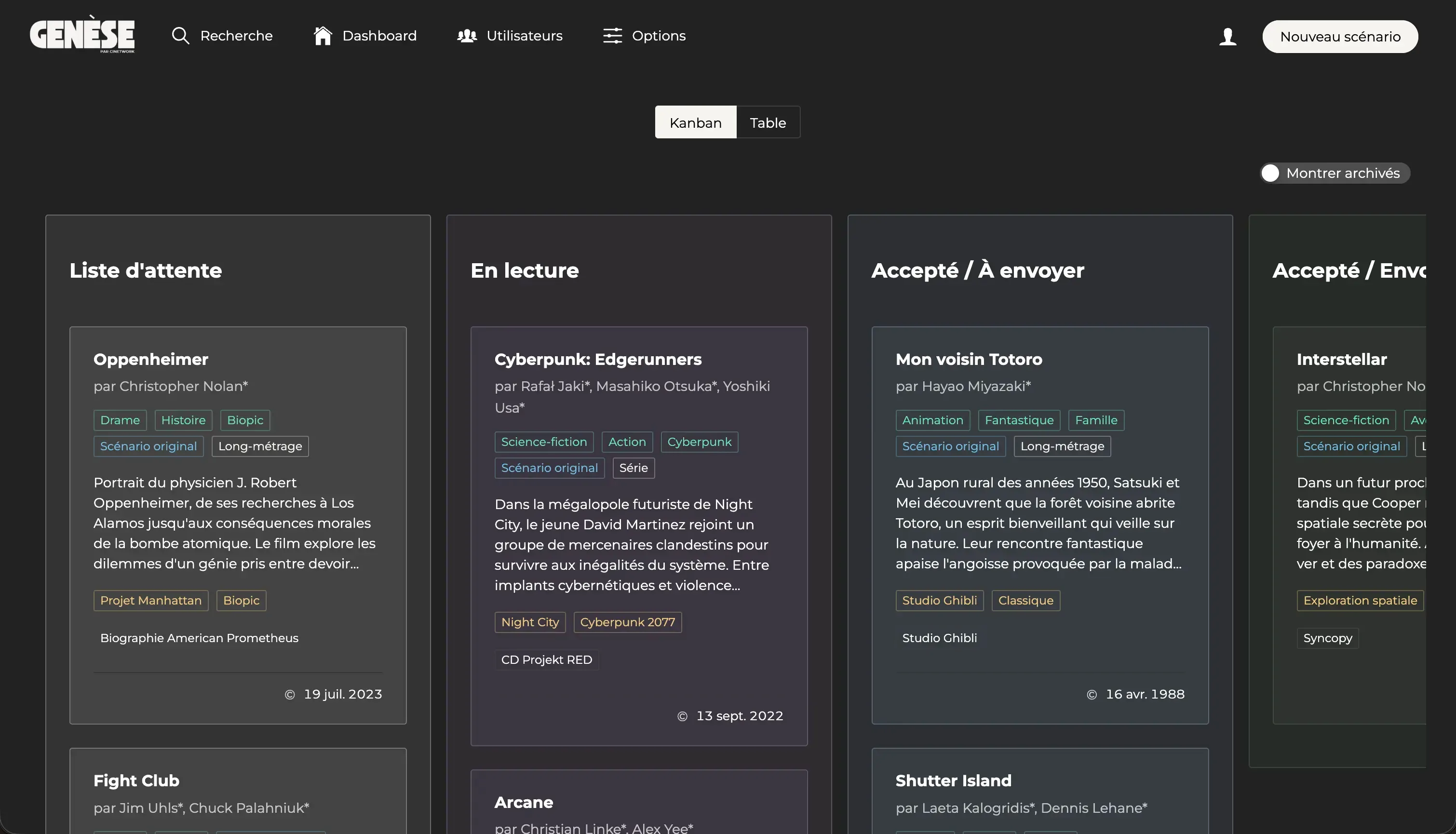Click the Recherche magnifying glass icon

pos(180,36)
